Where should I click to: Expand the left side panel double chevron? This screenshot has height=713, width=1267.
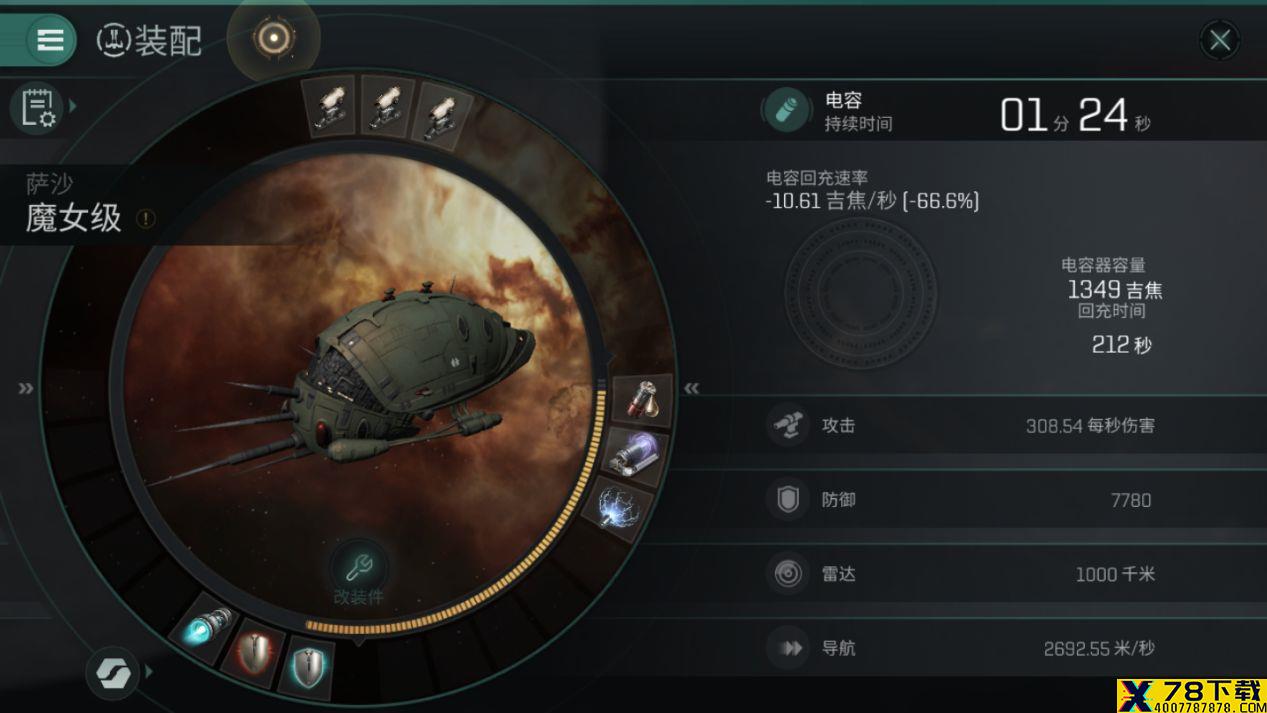(26, 388)
